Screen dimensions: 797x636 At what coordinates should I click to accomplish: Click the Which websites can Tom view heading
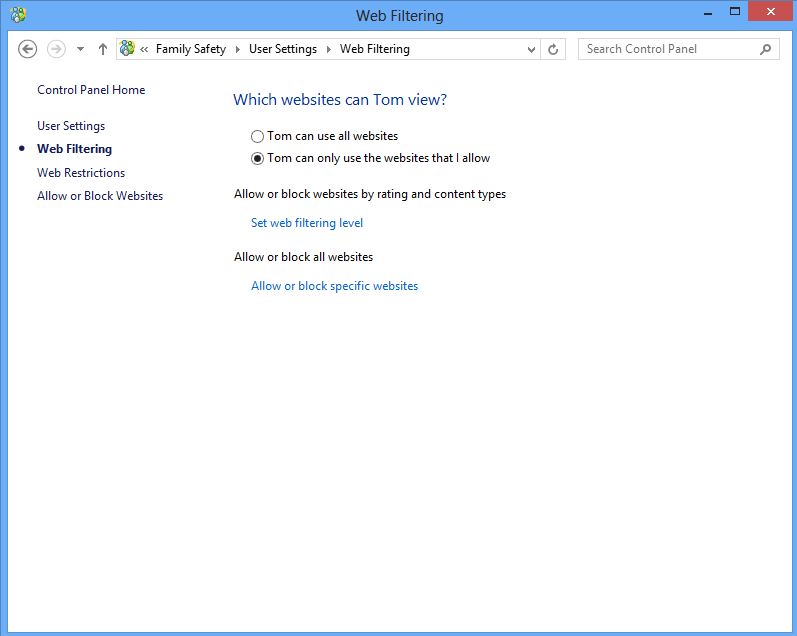(340, 100)
